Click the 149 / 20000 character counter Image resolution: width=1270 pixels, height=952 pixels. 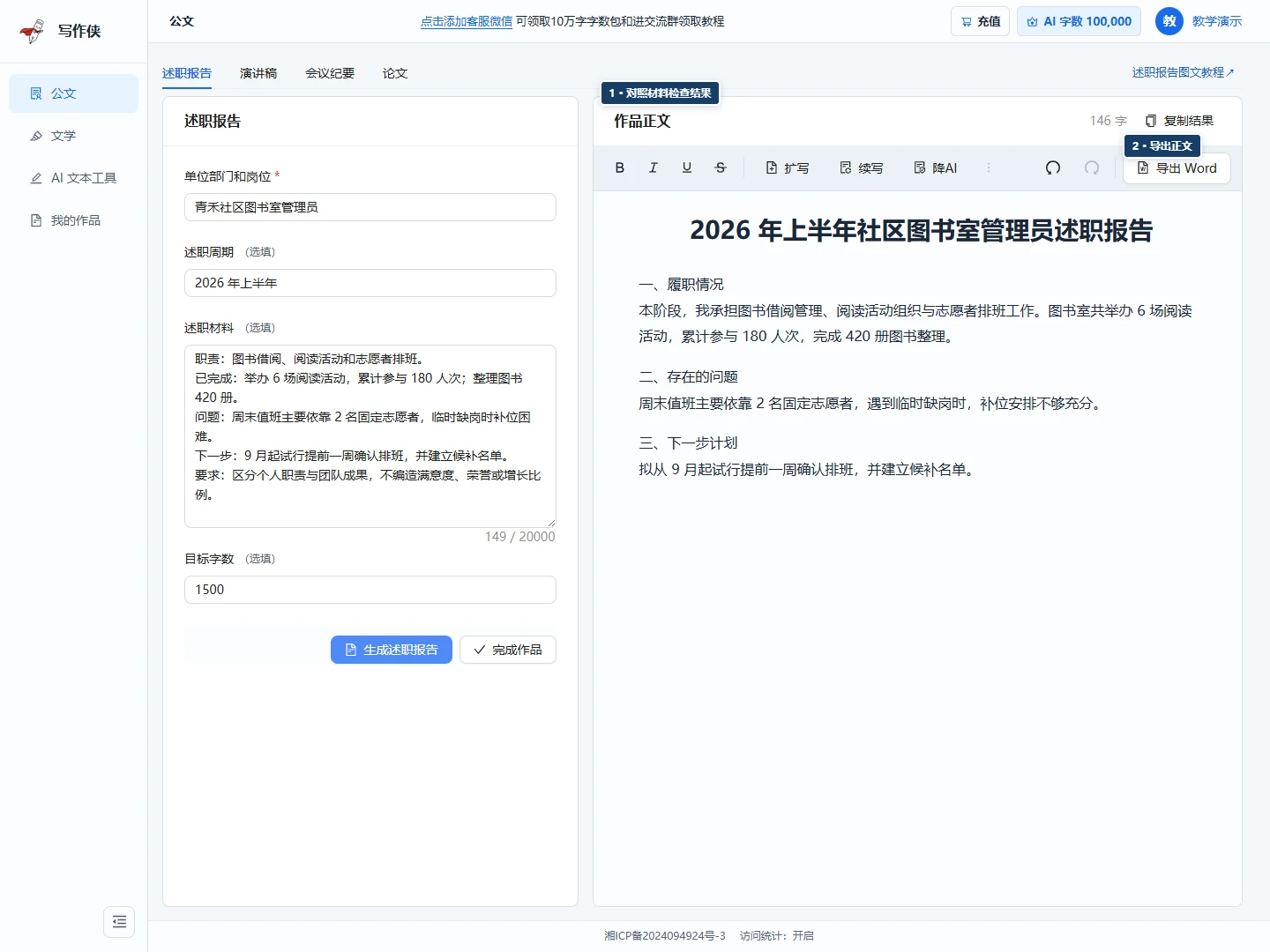[520, 537]
